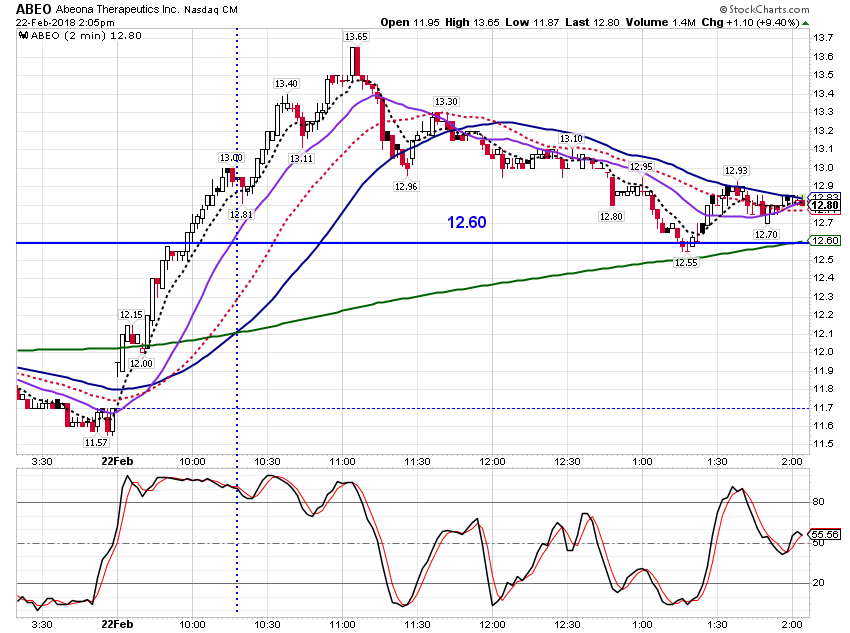Viewport: 850px width, 633px height.
Task: Click the 12.93 callout label
Action: tap(736, 171)
